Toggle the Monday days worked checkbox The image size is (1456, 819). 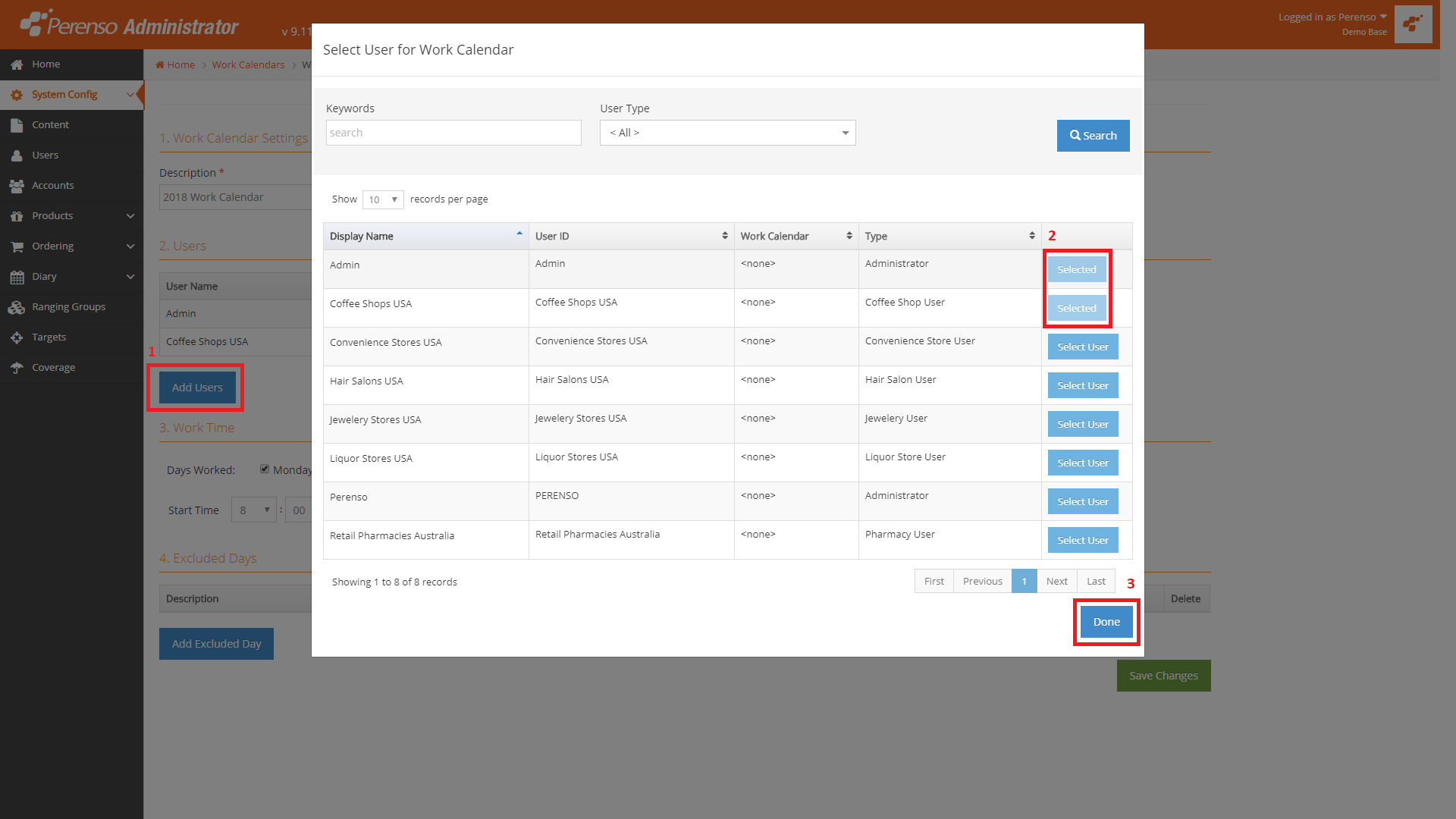coord(265,469)
